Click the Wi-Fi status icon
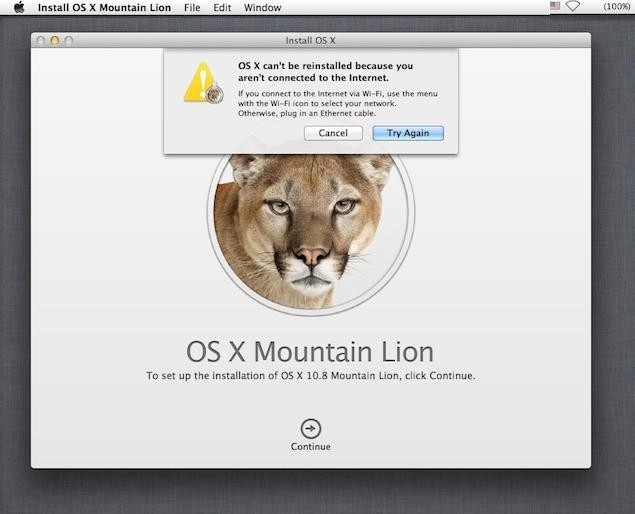 pyautogui.click(x=572, y=7)
